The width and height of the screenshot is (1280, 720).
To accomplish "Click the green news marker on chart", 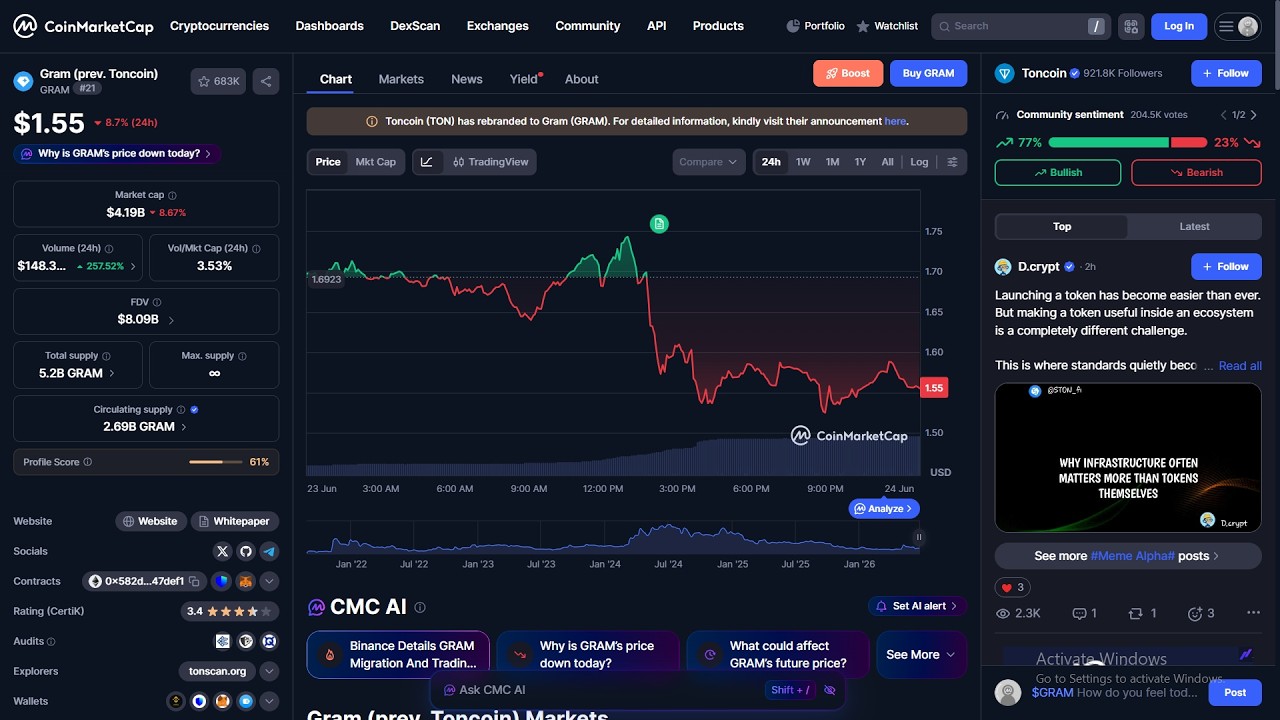I will point(658,224).
